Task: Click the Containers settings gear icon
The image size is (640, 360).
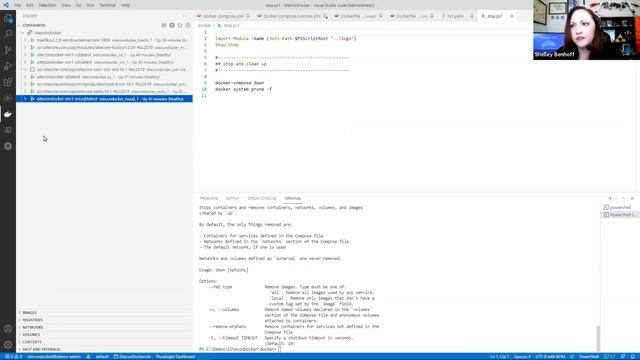Action: click(172, 25)
